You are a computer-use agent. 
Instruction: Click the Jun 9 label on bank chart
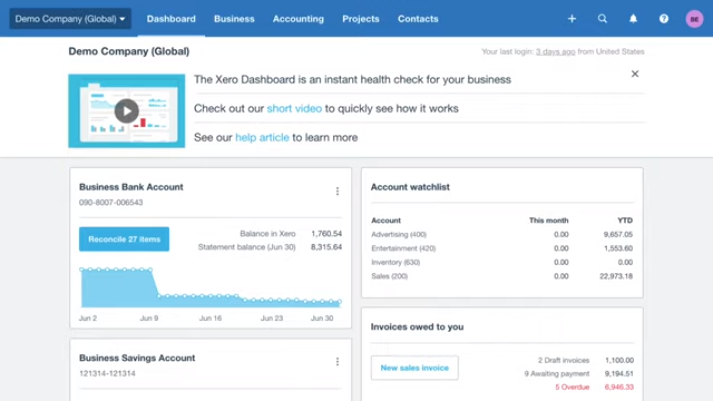(x=149, y=318)
